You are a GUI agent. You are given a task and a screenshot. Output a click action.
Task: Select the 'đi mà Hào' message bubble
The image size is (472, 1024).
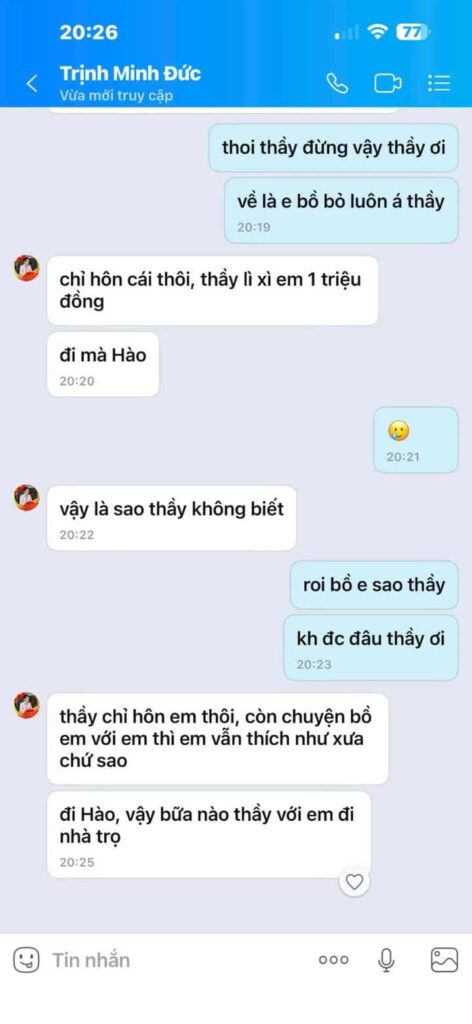(103, 364)
